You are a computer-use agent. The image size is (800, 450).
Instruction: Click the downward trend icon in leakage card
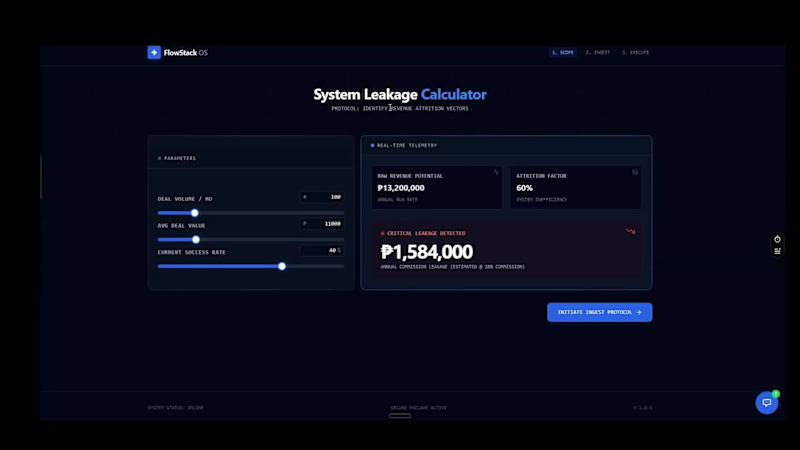pyautogui.click(x=631, y=232)
